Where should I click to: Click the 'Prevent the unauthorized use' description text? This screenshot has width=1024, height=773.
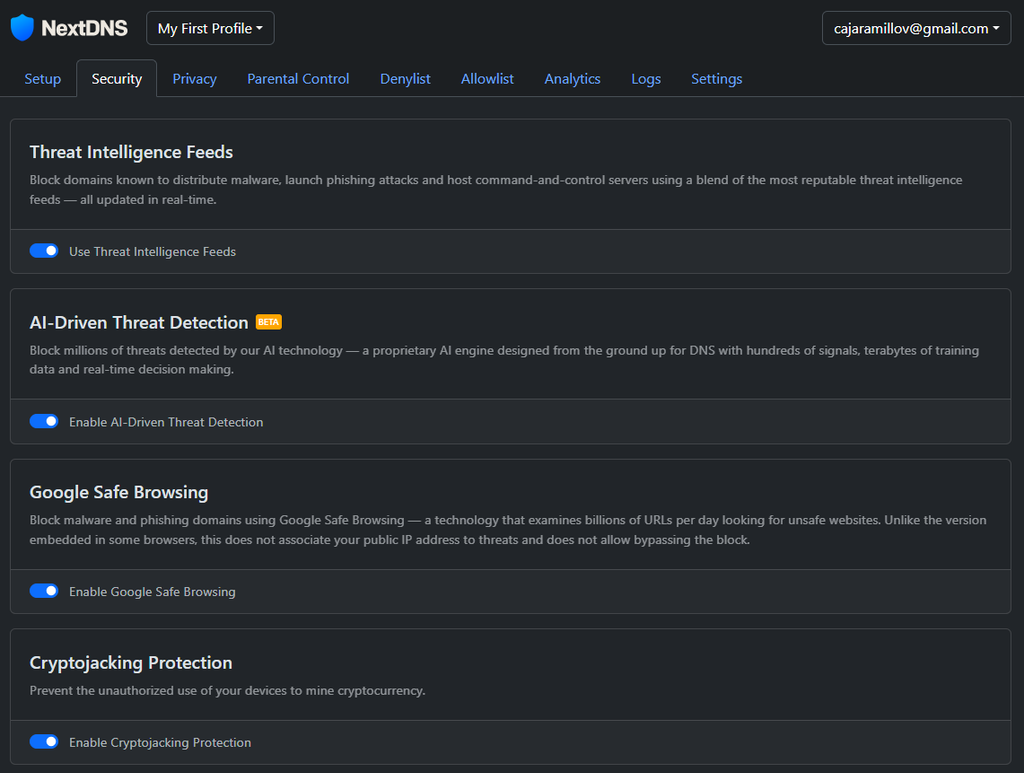click(227, 690)
